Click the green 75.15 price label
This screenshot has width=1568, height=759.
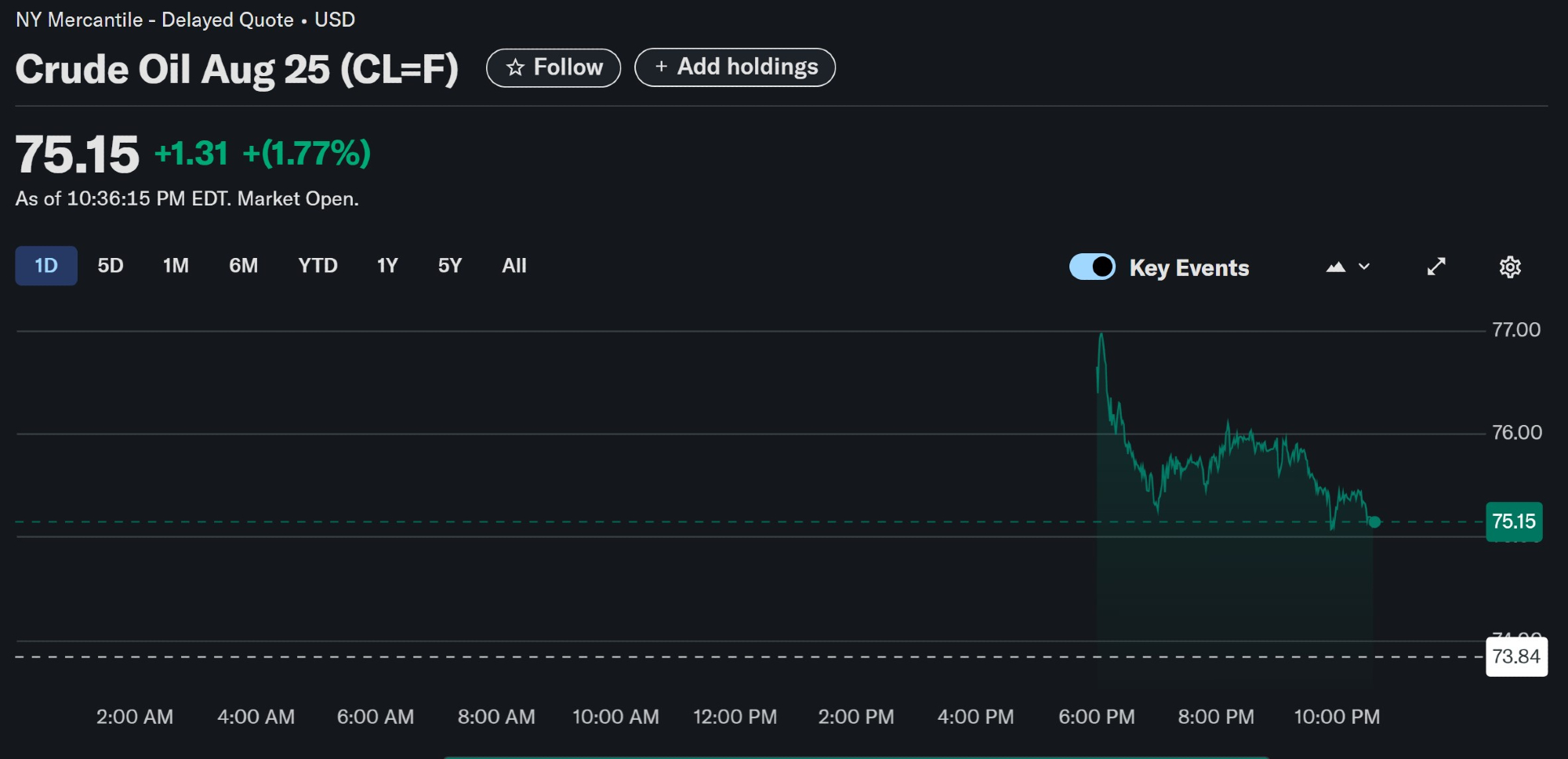click(x=1513, y=521)
